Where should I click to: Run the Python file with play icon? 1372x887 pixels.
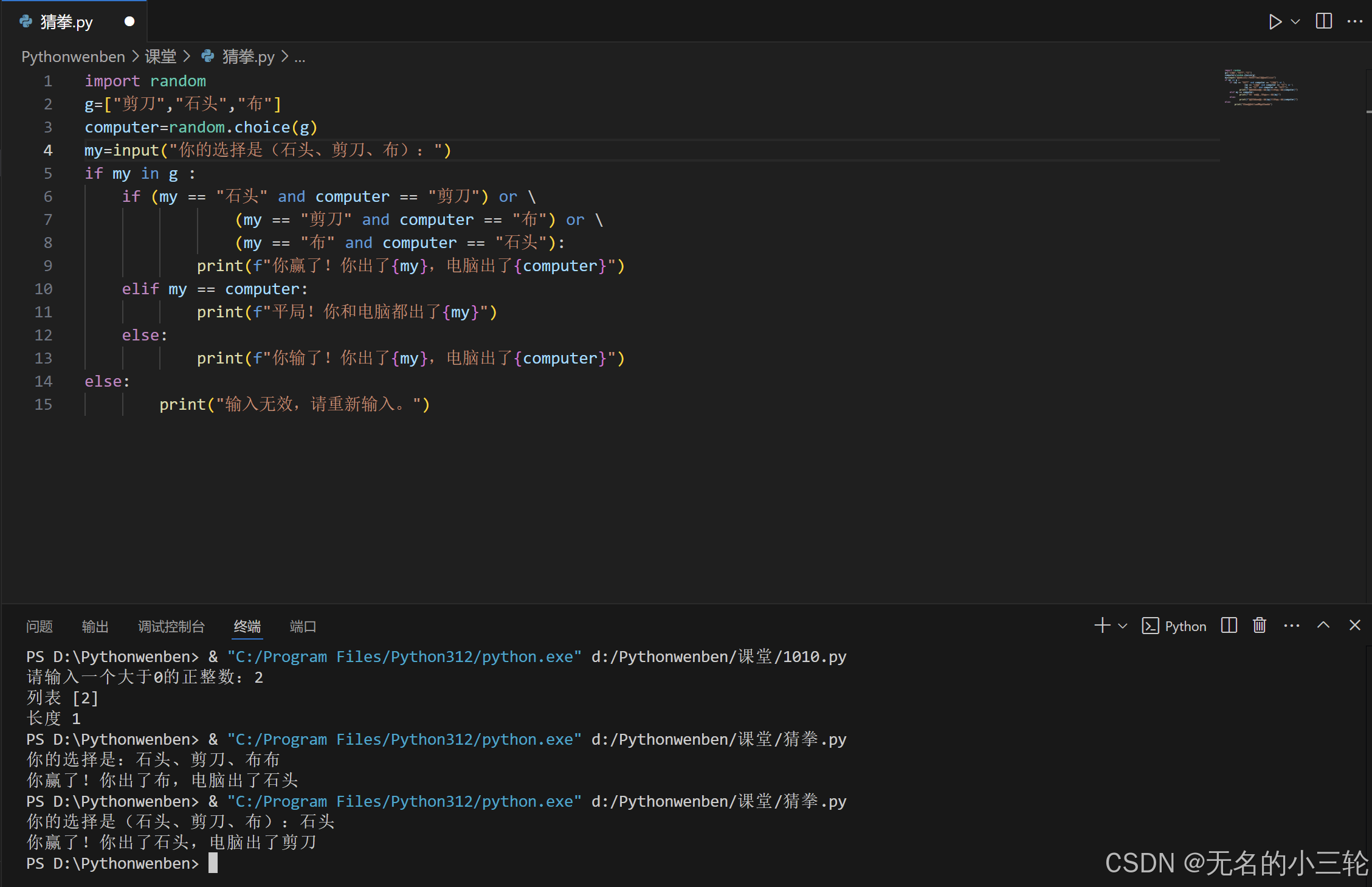pyautogui.click(x=1275, y=22)
